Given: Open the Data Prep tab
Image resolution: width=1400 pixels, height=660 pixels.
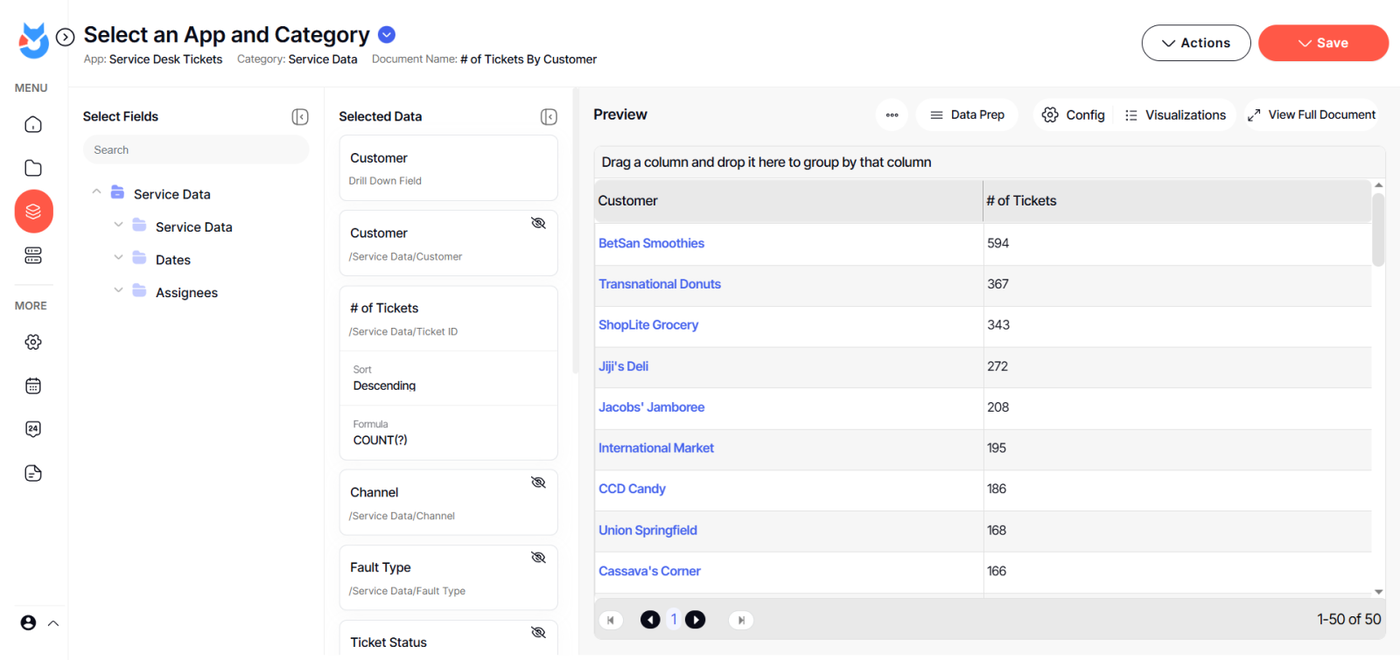Looking at the screenshot, I should pyautogui.click(x=967, y=115).
